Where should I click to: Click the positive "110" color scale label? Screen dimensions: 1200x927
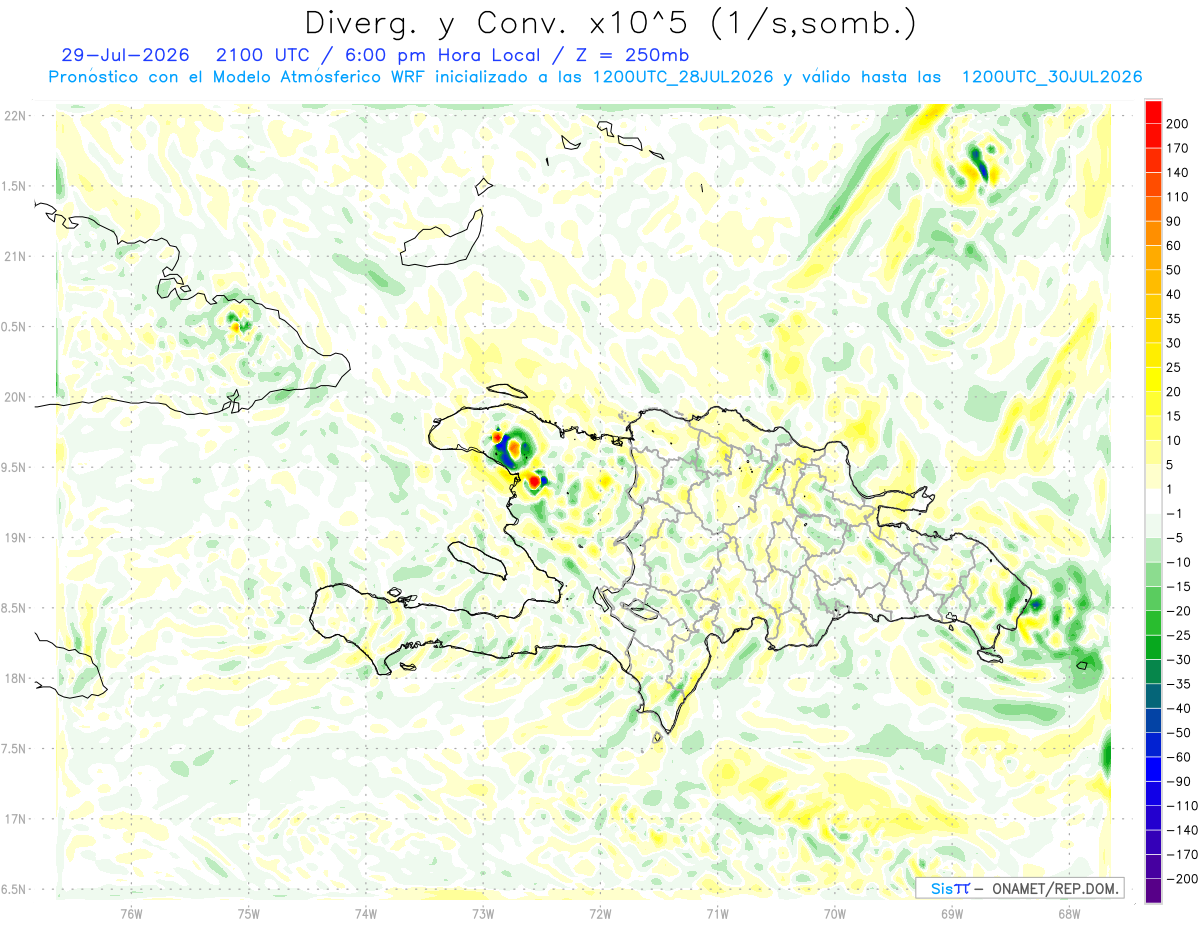1177,197
